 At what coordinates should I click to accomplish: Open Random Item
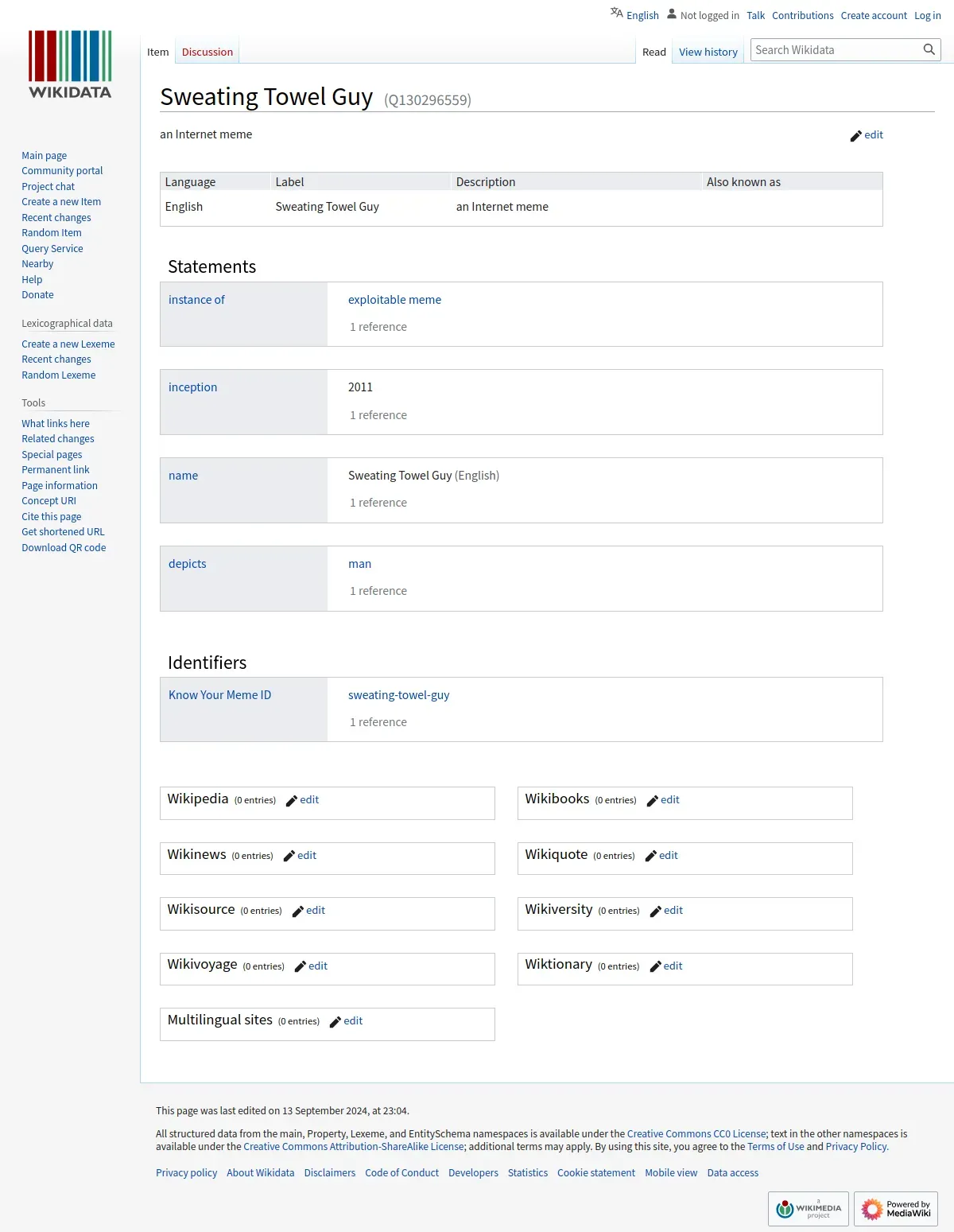click(x=51, y=233)
